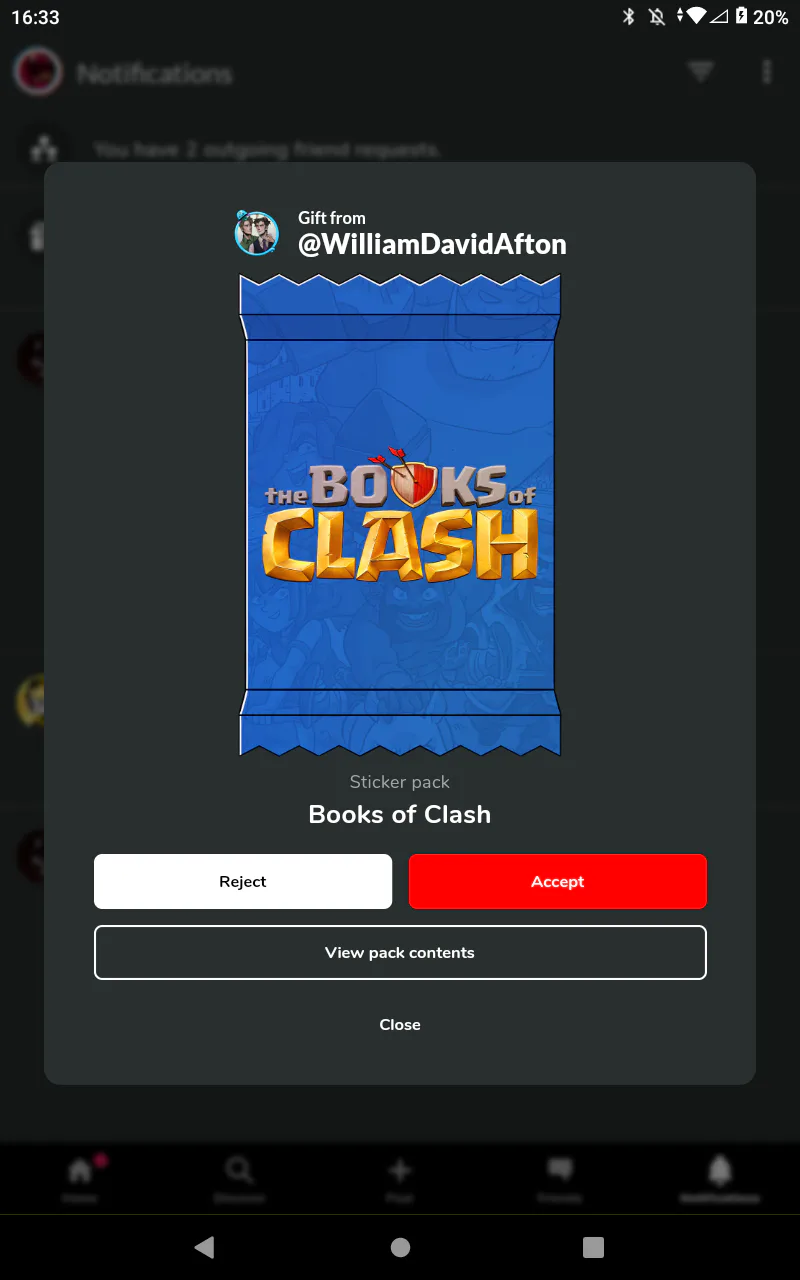The width and height of the screenshot is (800, 1280).
Task: Reject the sticker pack gift
Action: click(243, 881)
